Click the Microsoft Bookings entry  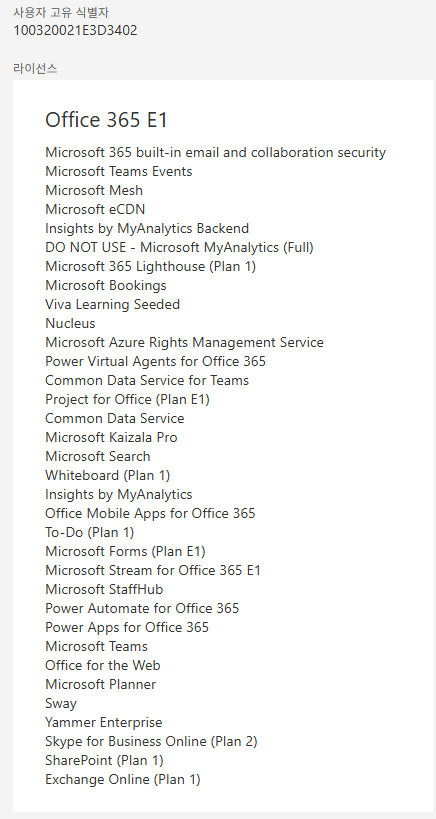(106, 285)
